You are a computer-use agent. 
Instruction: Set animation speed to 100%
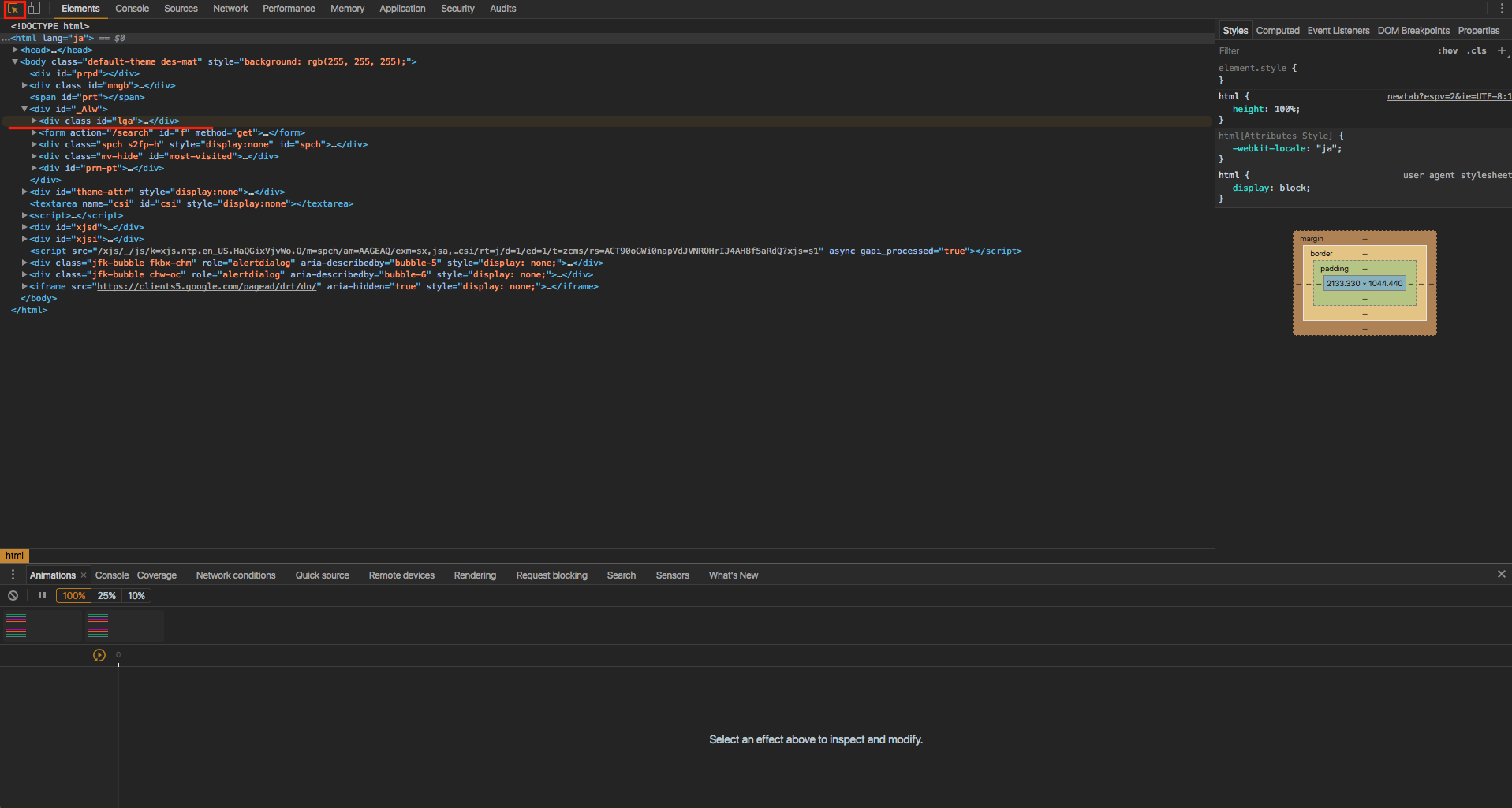coord(74,596)
